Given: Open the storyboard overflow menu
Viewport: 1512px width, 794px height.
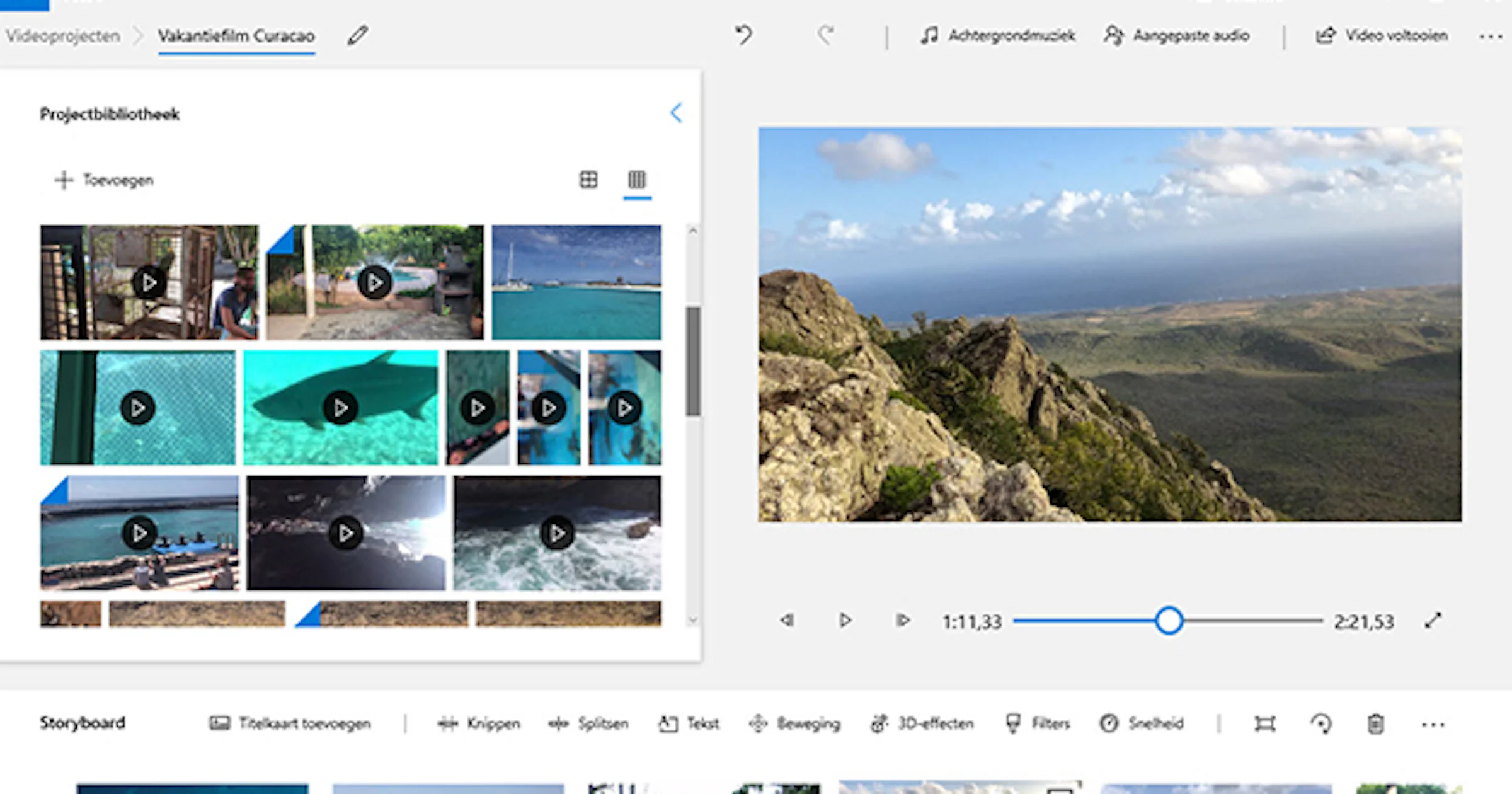Looking at the screenshot, I should pos(1433,723).
